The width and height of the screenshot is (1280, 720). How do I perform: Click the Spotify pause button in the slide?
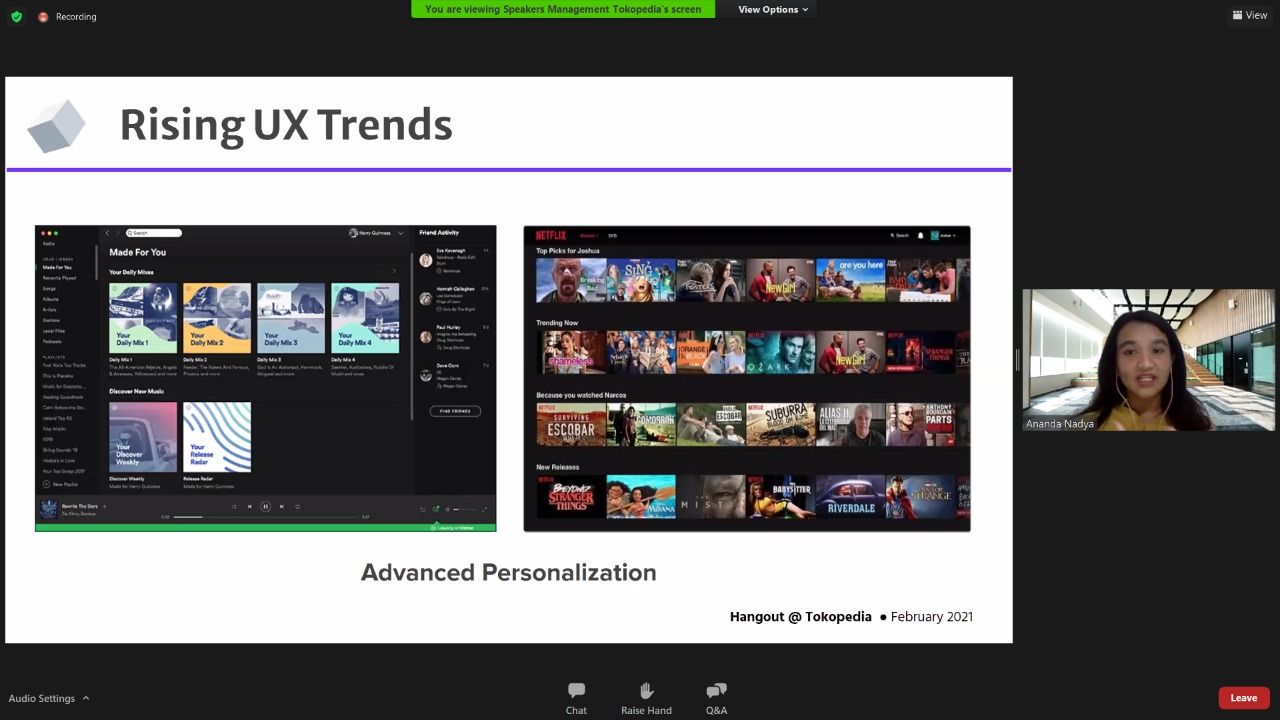pyautogui.click(x=265, y=506)
